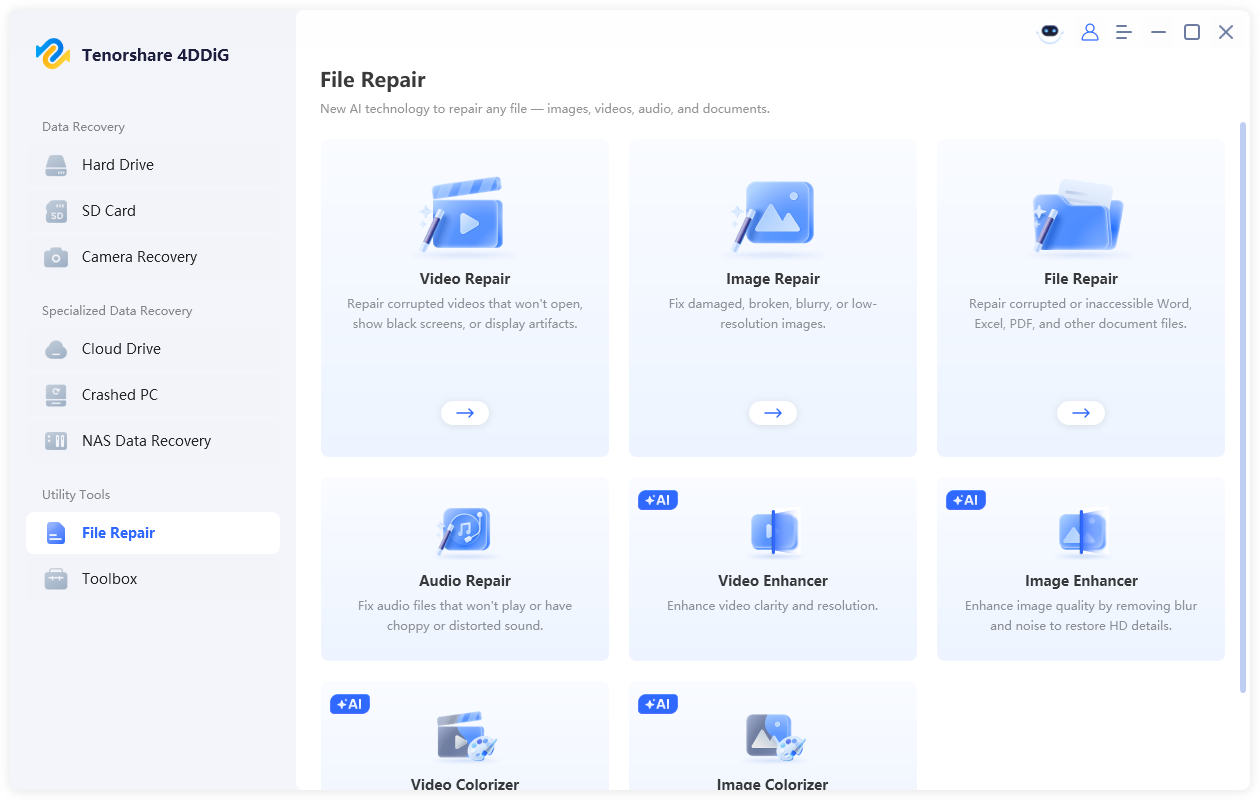Image resolution: width=1260 pixels, height=800 pixels.
Task: Open Video Repair with its arrow button
Action: [465, 413]
